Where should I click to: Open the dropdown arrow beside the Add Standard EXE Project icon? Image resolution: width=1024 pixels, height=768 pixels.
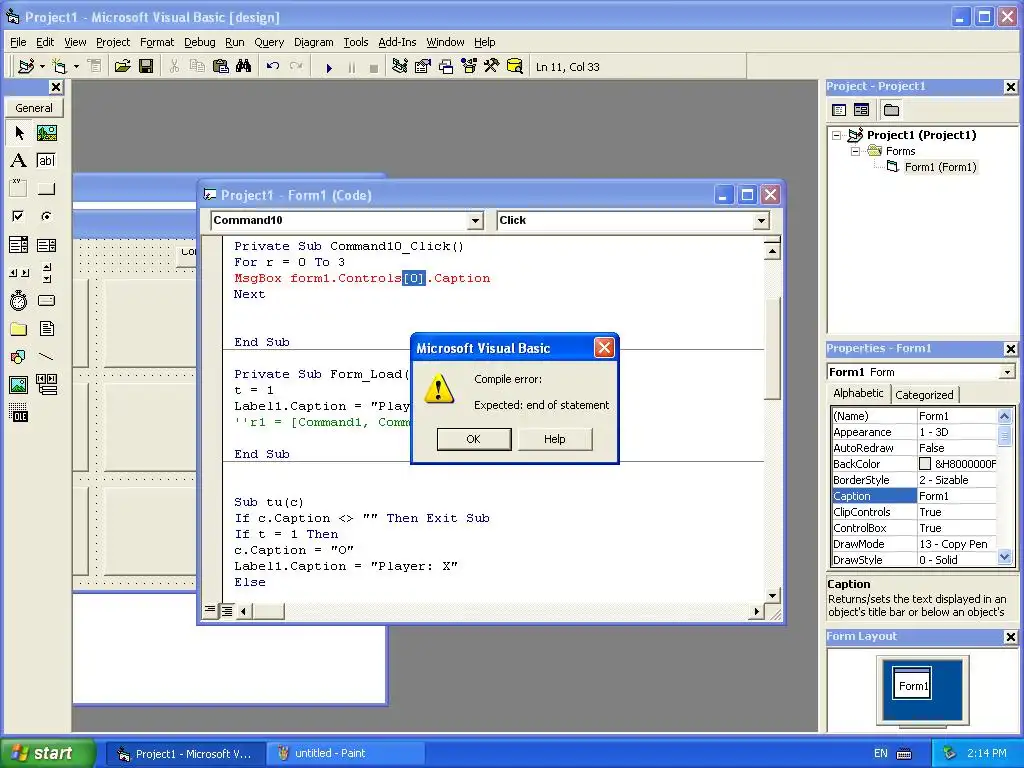(x=42, y=66)
